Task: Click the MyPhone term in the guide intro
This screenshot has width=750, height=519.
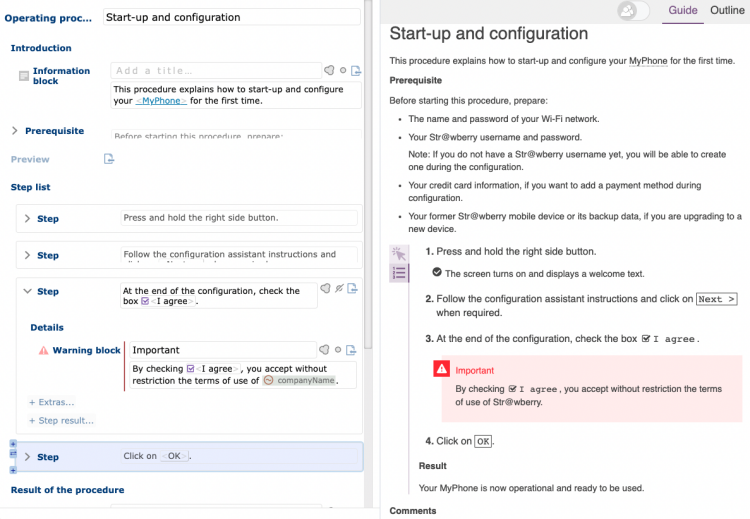Action: (648, 61)
